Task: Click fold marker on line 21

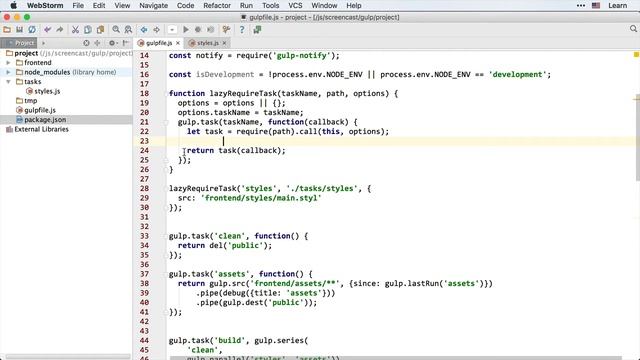Action: point(166,122)
